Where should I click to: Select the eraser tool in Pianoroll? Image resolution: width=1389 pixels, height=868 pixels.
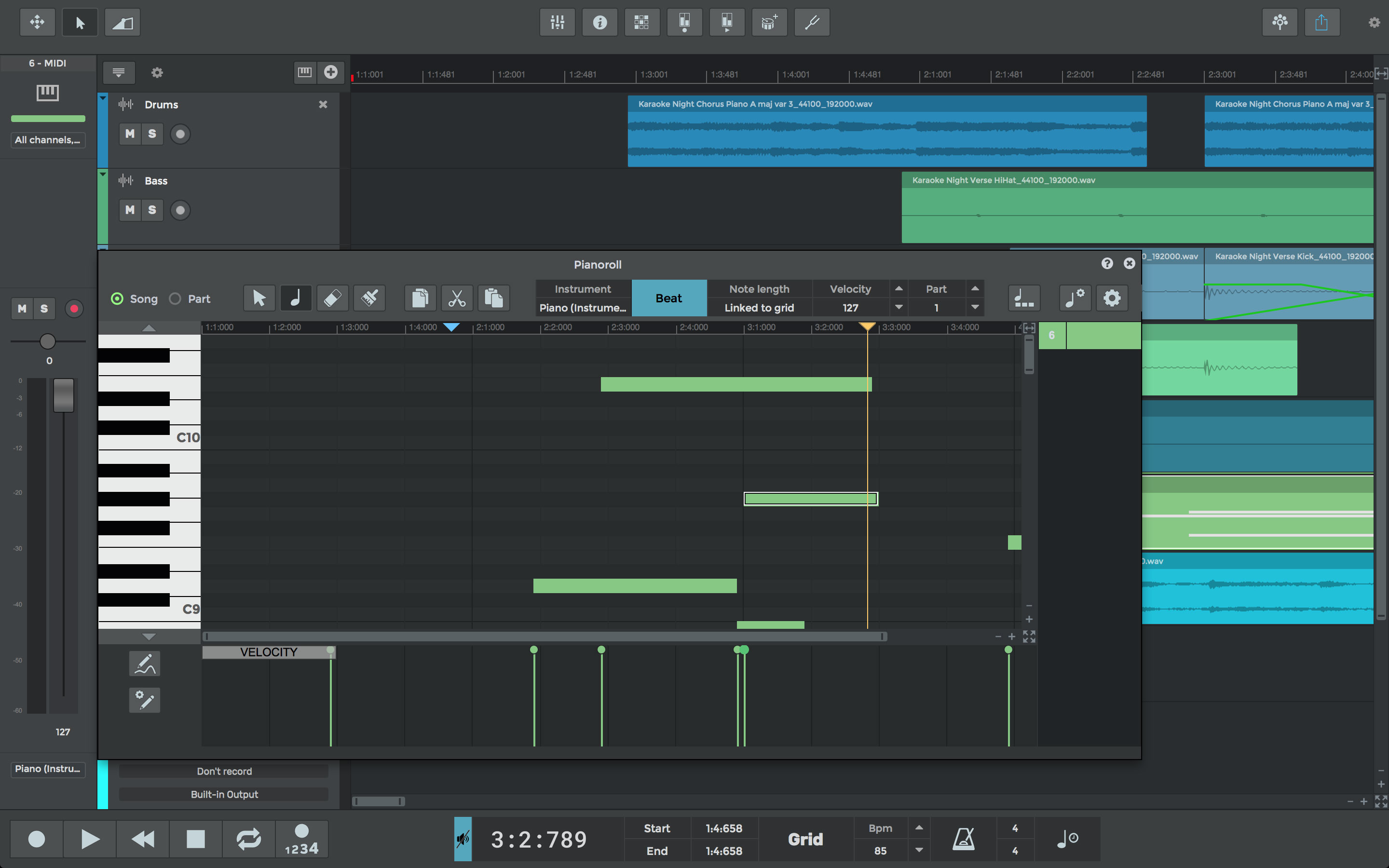click(x=332, y=297)
